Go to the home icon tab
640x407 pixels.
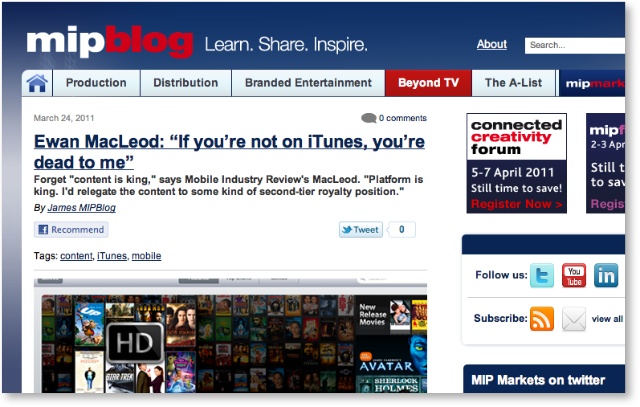tap(37, 83)
